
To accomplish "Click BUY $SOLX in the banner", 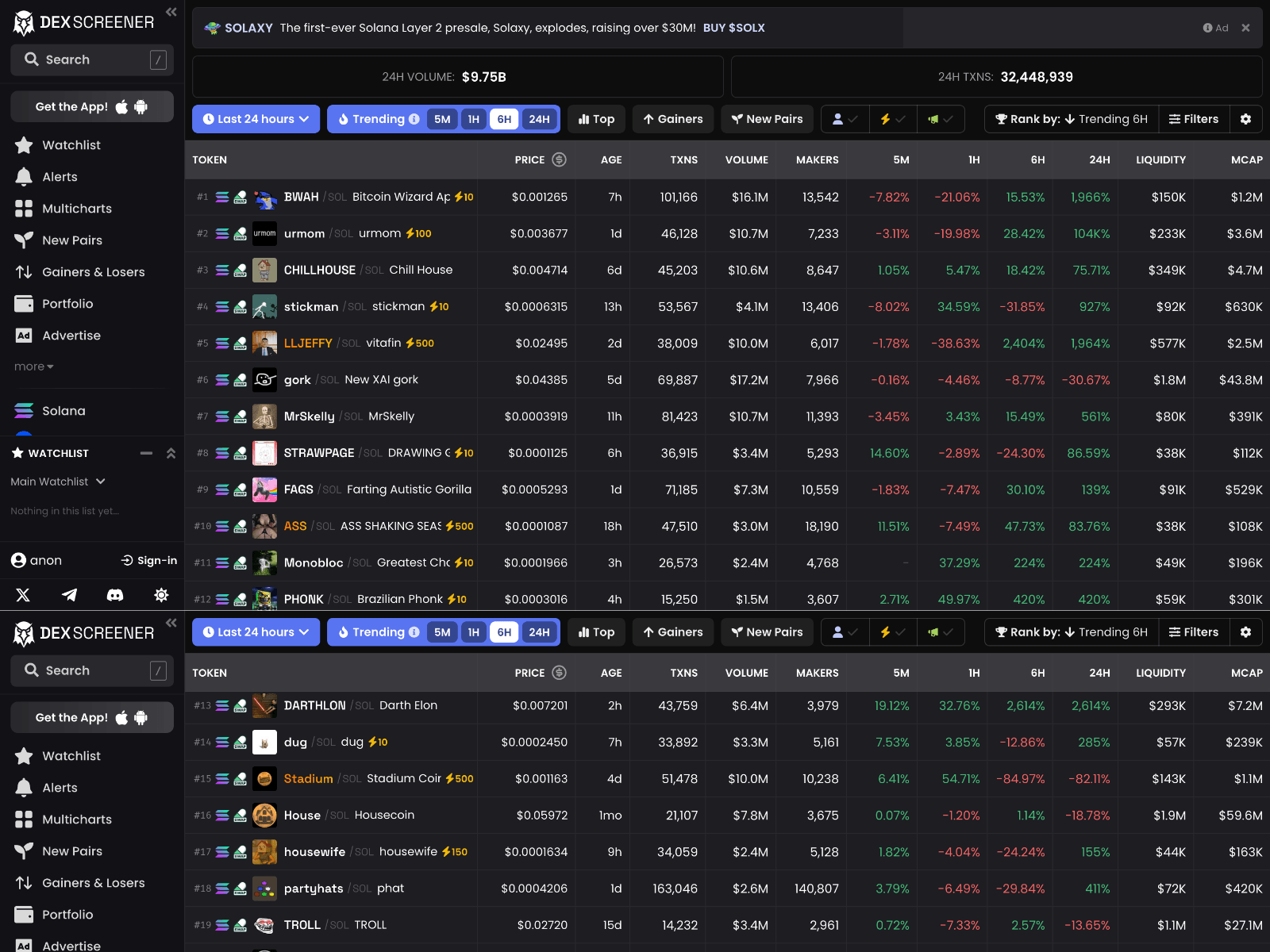I will [733, 27].
